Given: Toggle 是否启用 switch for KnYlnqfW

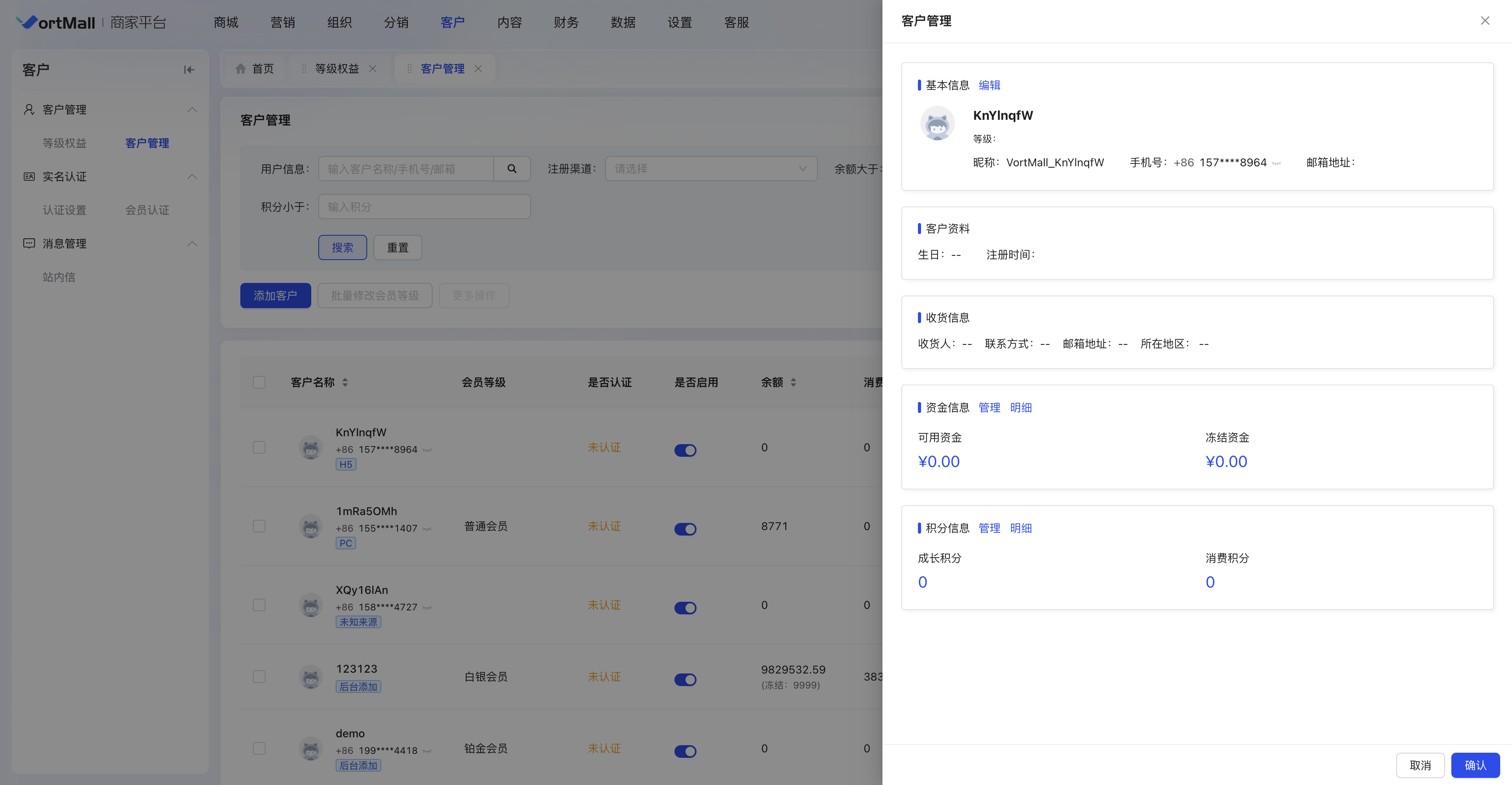Looking at the screenshot, I should (x=685, y=450).
